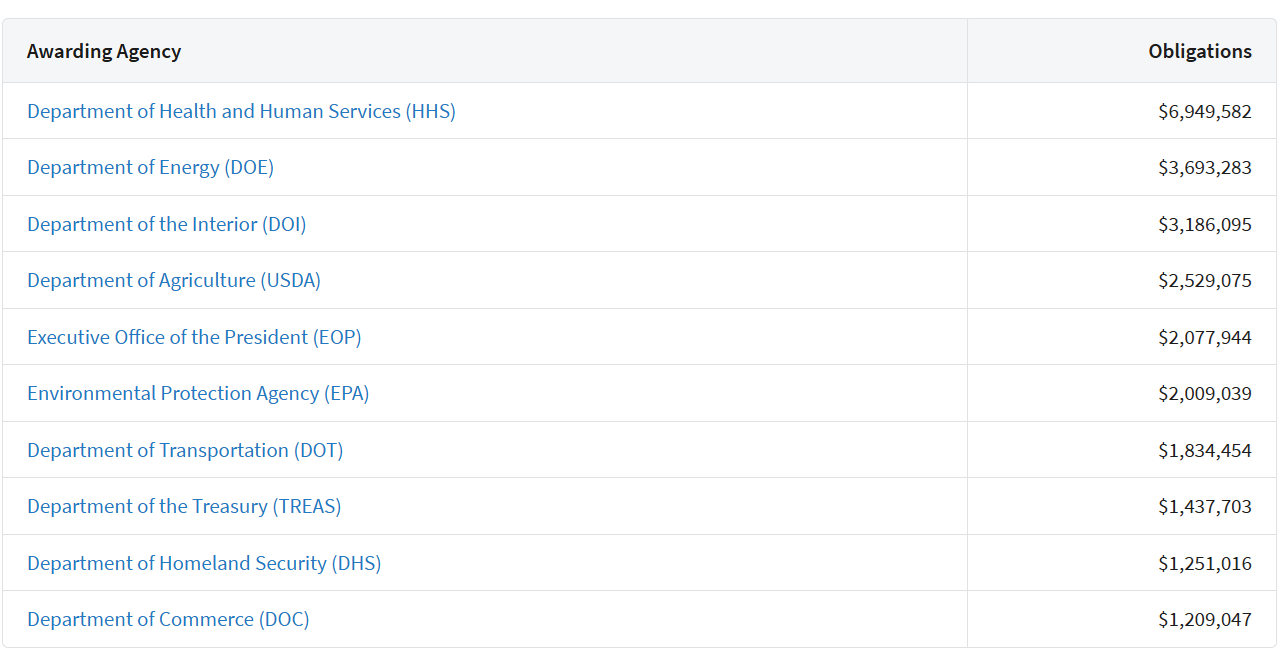Select Department of Agriculture (USDA) link

(x=174, y=280)
